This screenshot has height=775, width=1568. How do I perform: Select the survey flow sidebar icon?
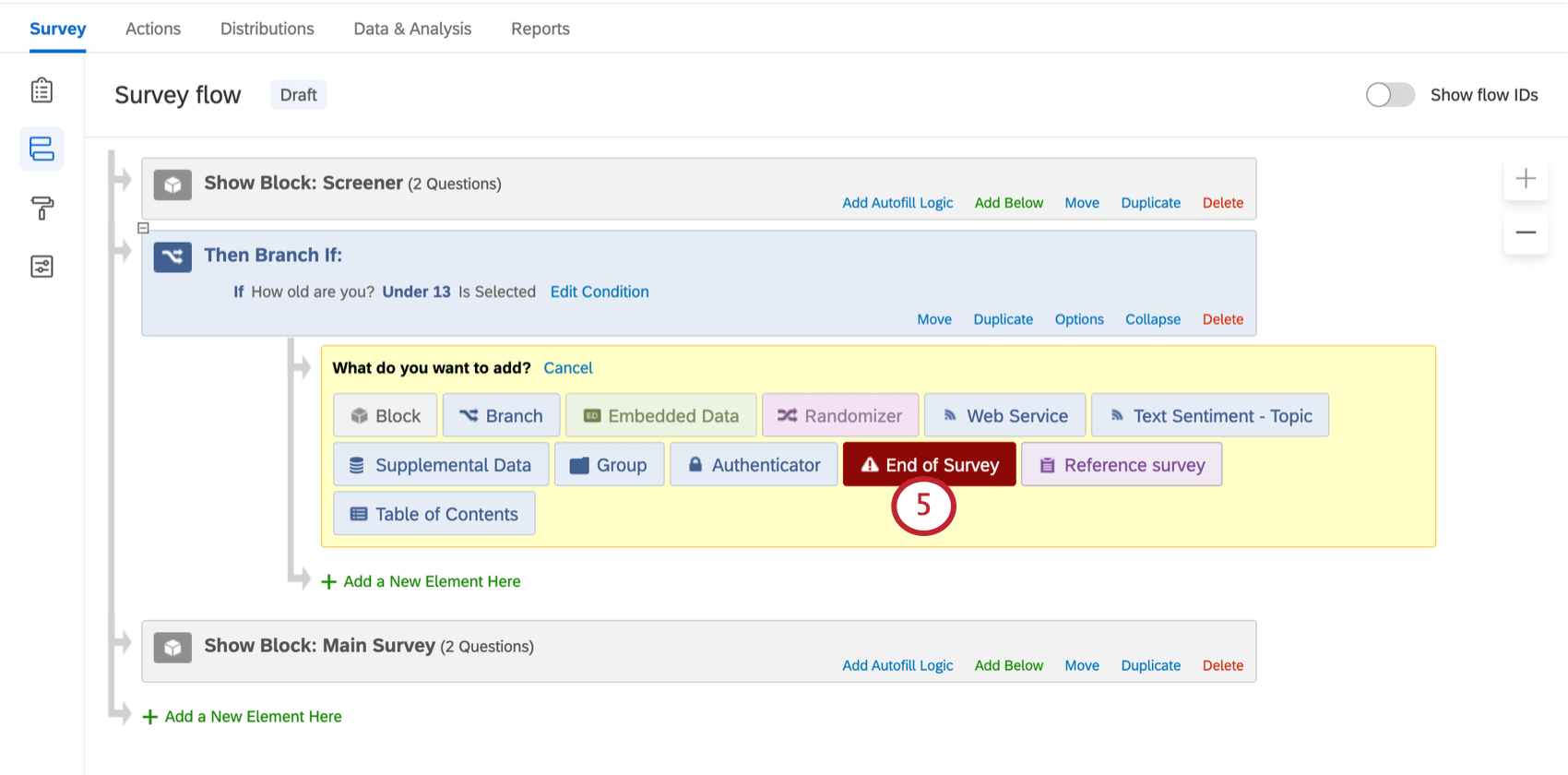tap(42, 149)
